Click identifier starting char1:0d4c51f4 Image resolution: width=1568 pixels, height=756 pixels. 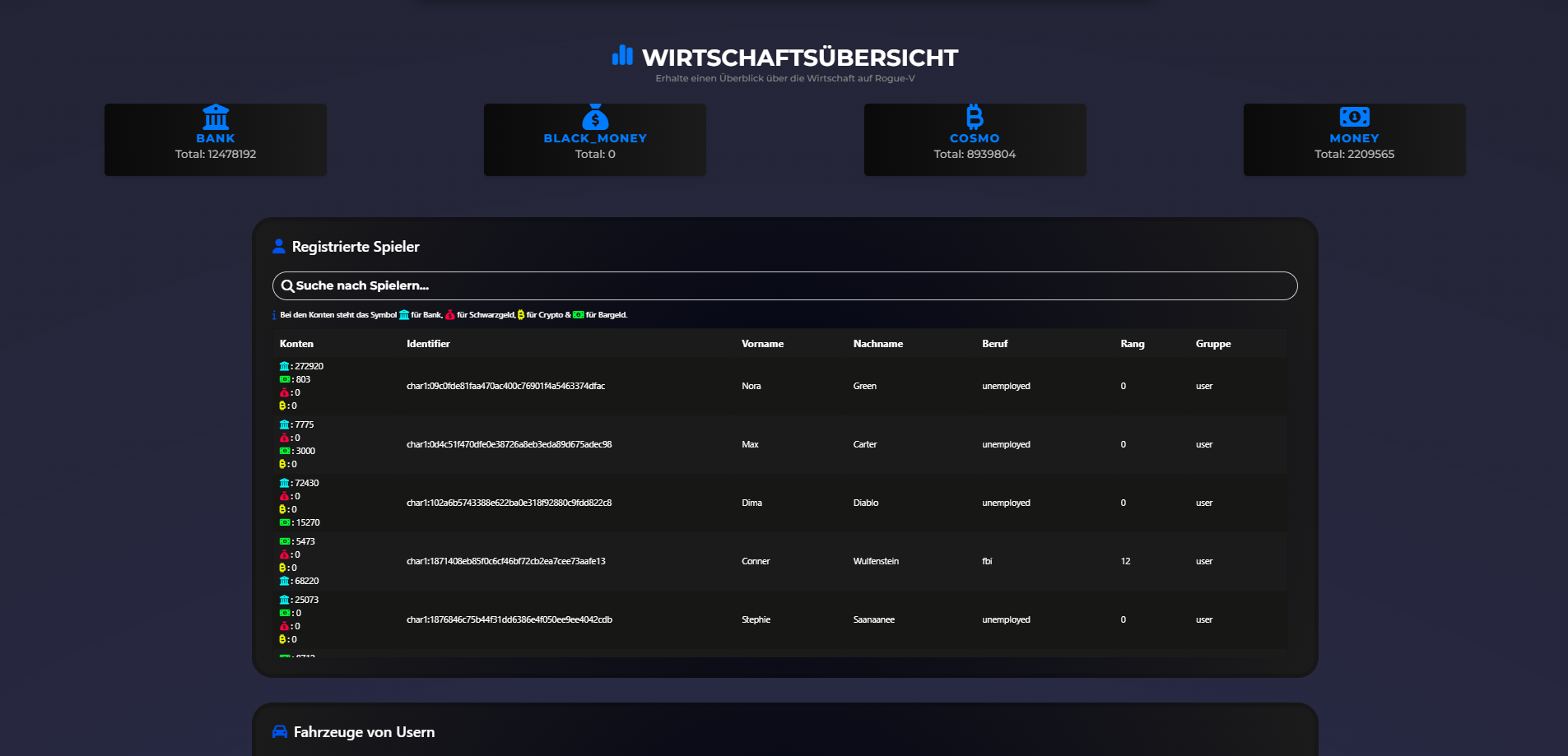(509, 444)
